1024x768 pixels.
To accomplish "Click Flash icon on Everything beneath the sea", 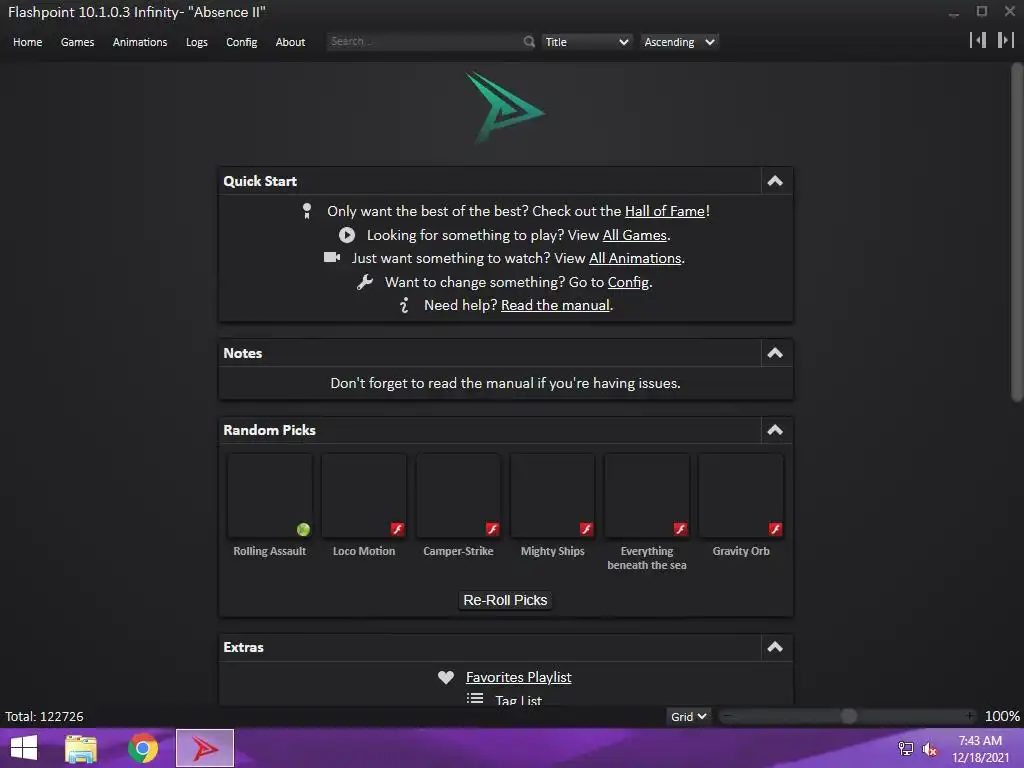I will pos(680,529).
